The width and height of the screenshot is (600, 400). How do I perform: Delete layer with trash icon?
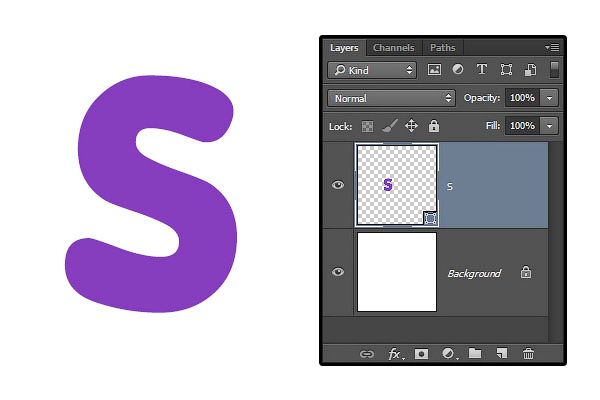point(528,354)
